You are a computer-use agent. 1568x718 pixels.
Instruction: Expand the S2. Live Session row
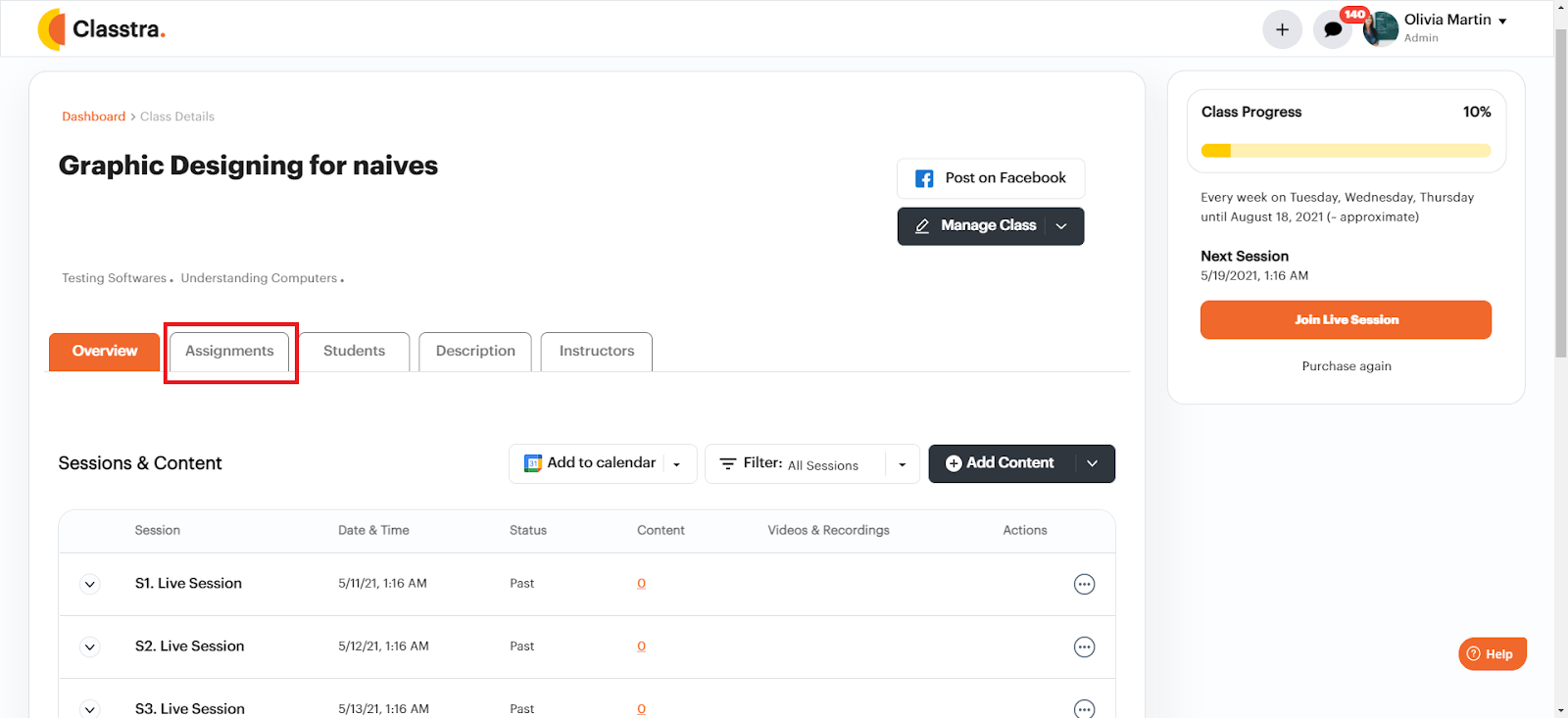[x=90, y=647]
